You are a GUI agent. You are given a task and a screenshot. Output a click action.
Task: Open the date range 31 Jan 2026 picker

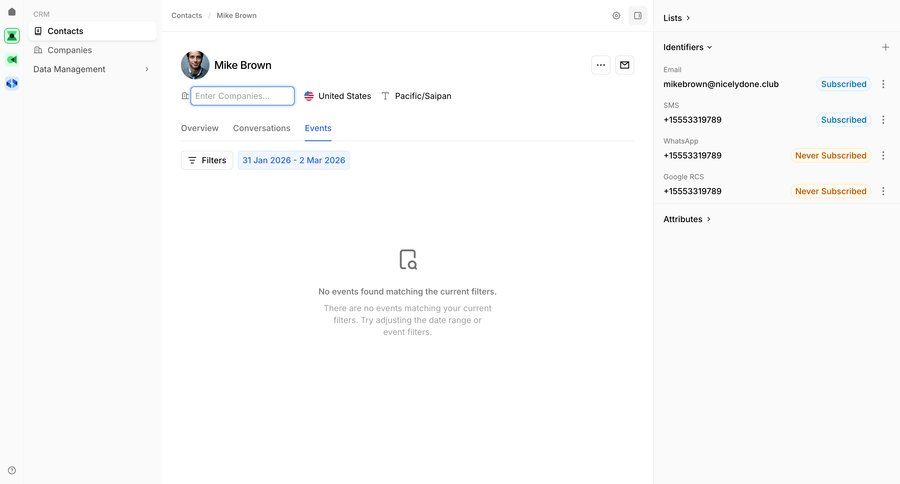coord(294,160)
